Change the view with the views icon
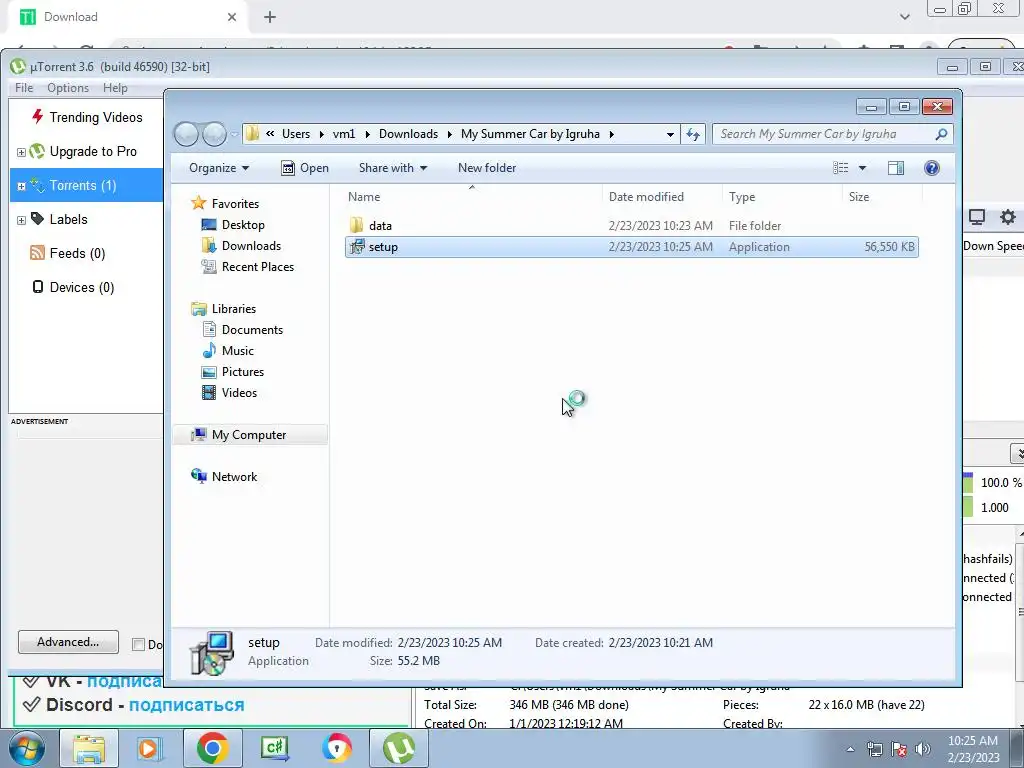This screenshot has width=1024, height=768. (x=840, y=168)
